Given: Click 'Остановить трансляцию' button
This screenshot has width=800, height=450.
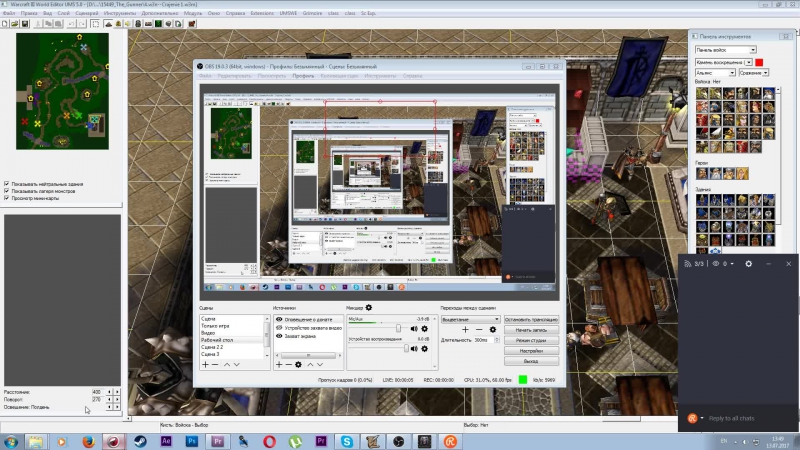Looking at the screenshot, I should click(x=531, y=319).
